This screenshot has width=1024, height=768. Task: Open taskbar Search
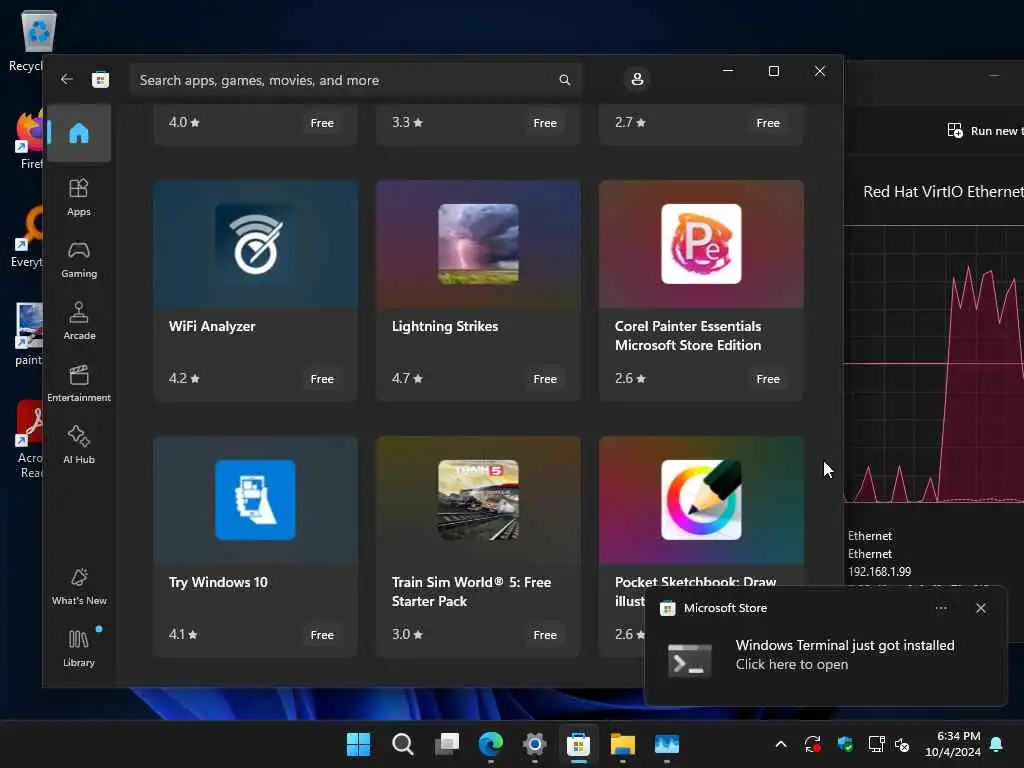[402, 744]
